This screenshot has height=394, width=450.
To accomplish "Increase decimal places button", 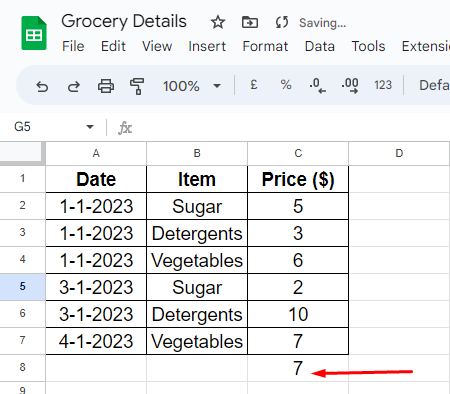I will [x=350, y=85].
